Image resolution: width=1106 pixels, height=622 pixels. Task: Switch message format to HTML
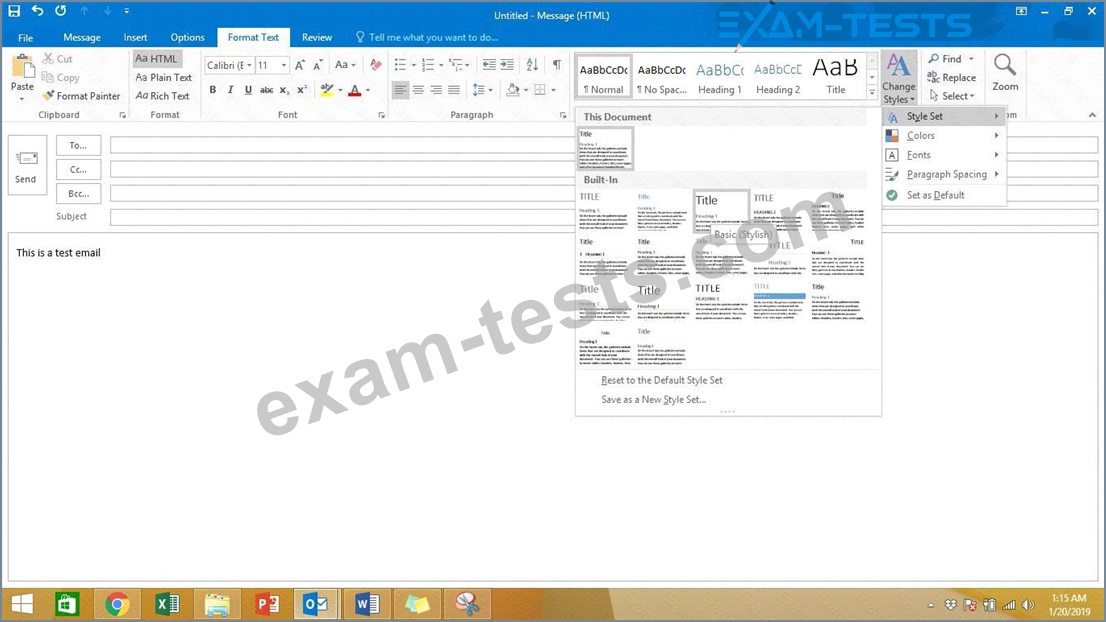(x=157, y=59)
